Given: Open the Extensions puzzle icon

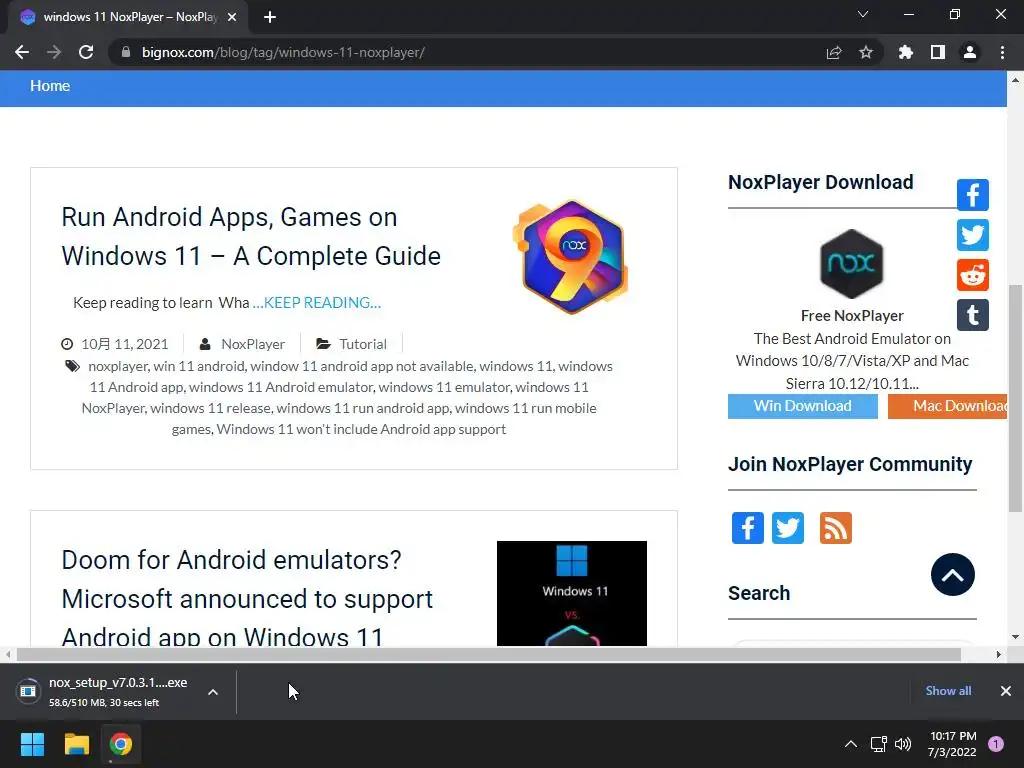Looking at the screenshot, I should pyautogui.click(x=906, y=52).
